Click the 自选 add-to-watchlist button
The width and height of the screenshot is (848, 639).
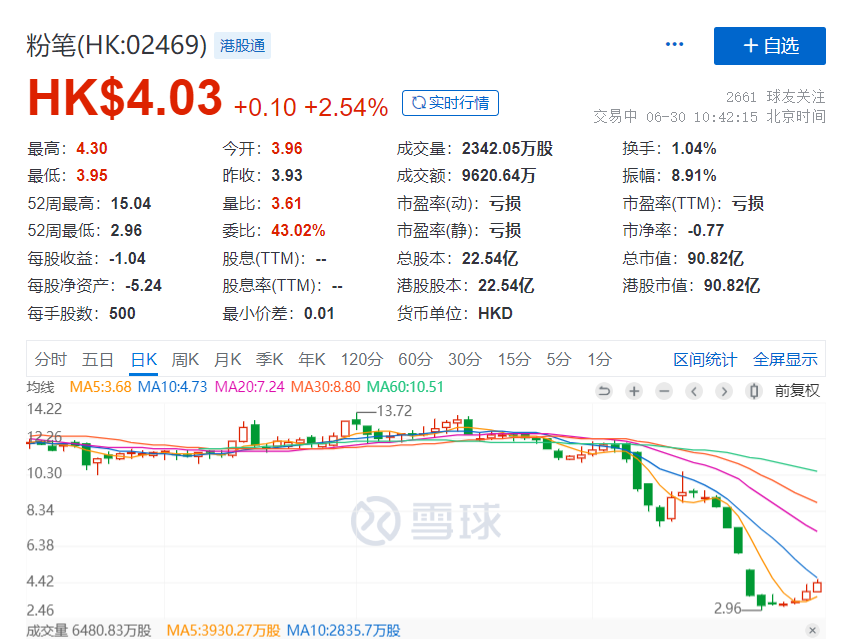[x=769, y=46]
